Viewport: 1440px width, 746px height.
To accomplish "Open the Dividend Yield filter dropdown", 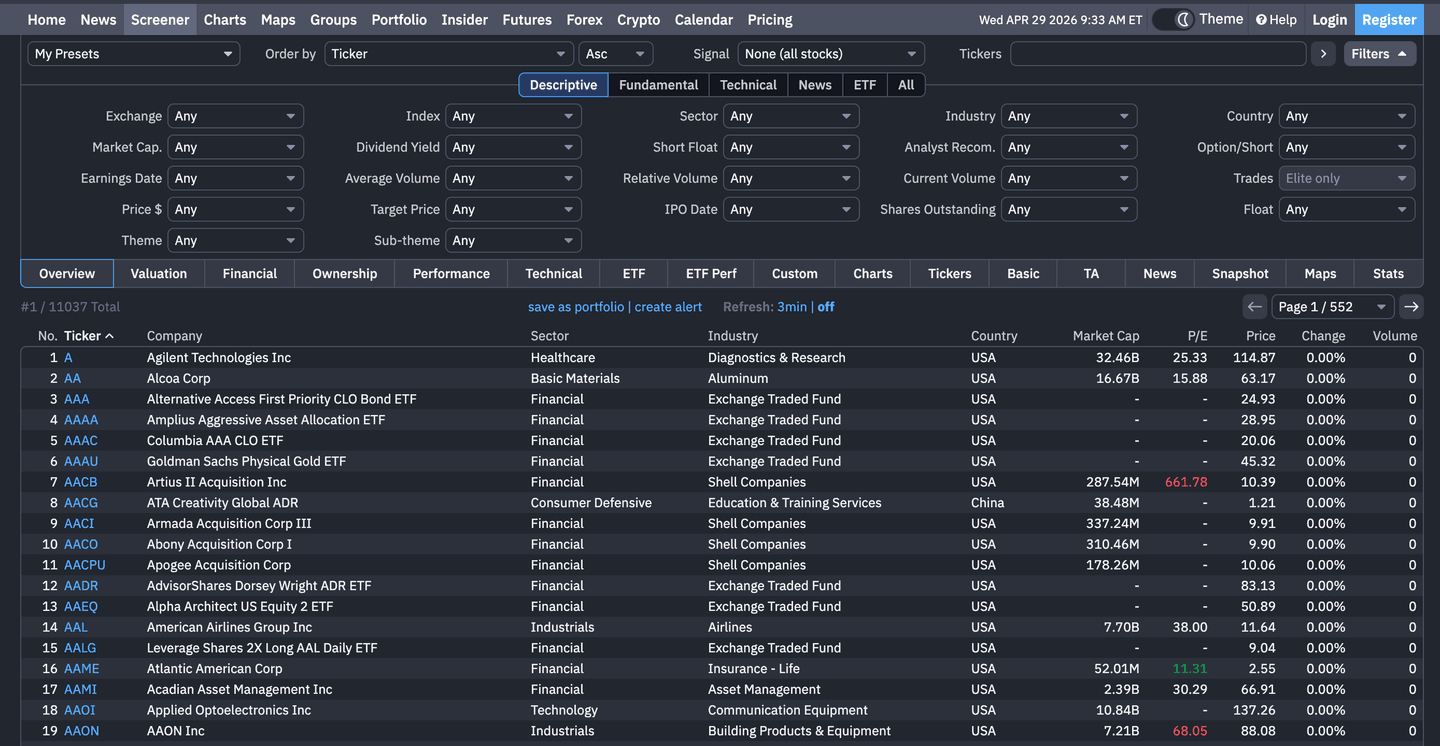I will (513, 147).
